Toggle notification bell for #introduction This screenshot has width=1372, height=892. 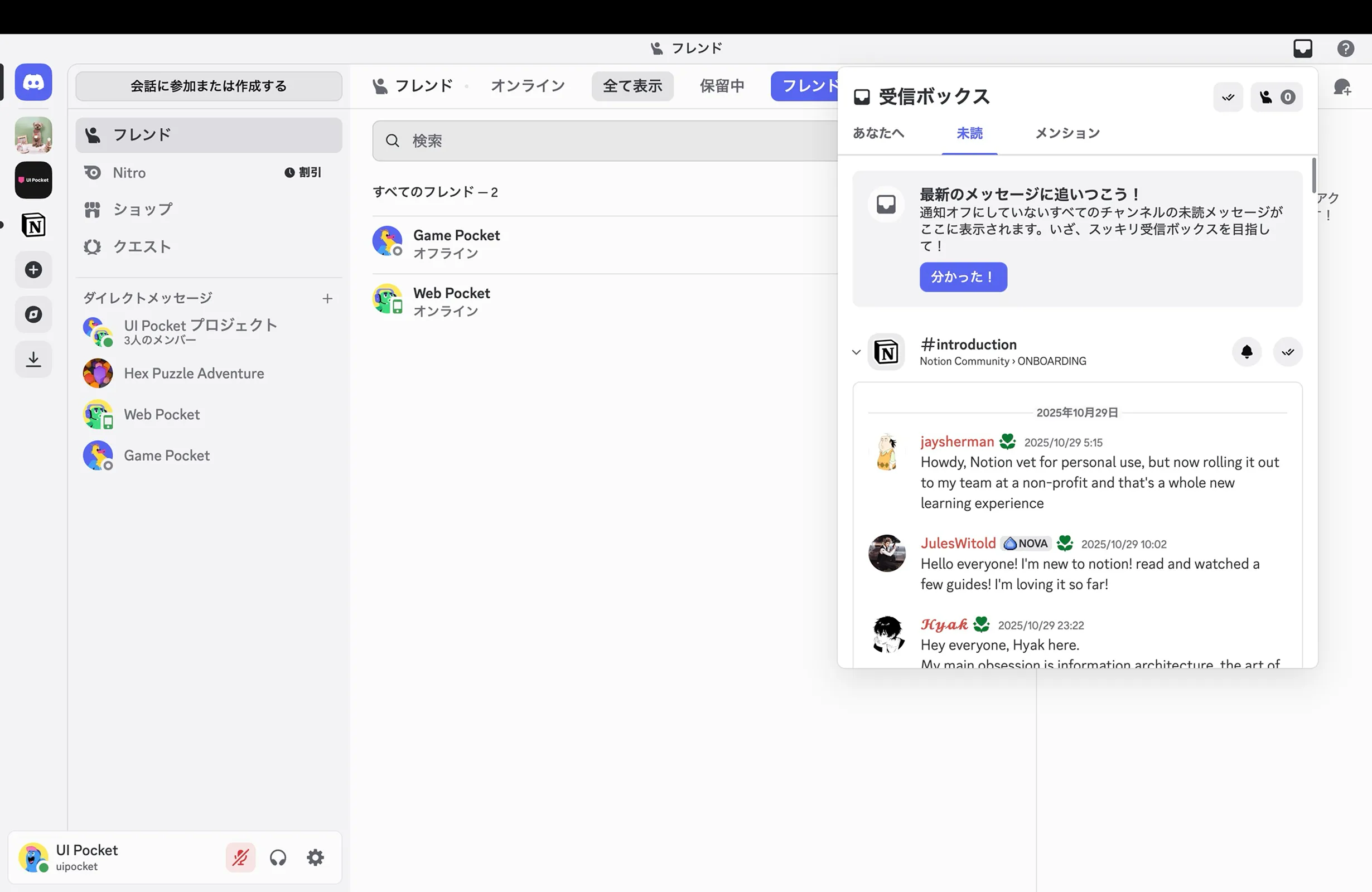[1247, 352]
